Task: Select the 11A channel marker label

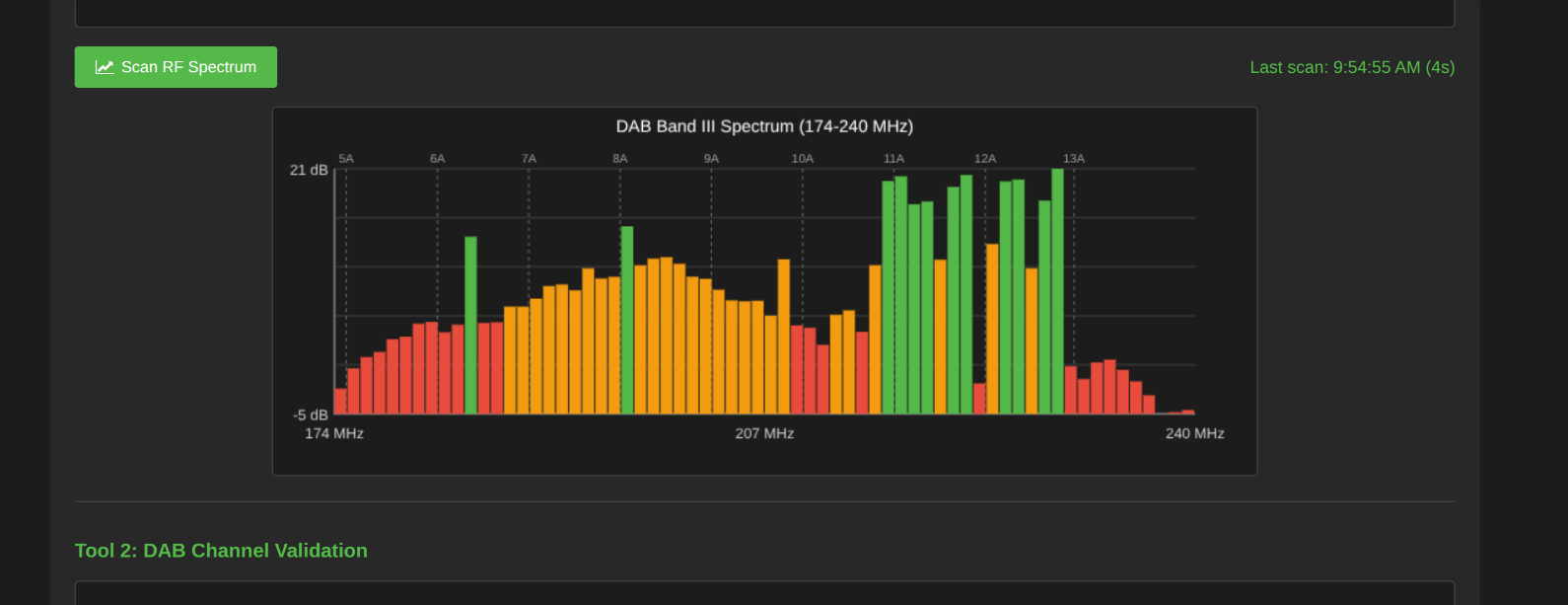Action: pos(893,158)
